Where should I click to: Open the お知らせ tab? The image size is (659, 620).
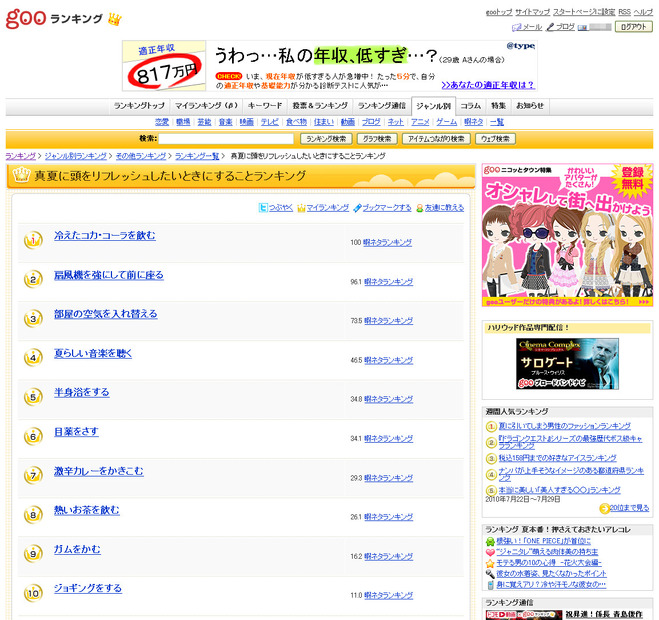(x=530, y=106)
